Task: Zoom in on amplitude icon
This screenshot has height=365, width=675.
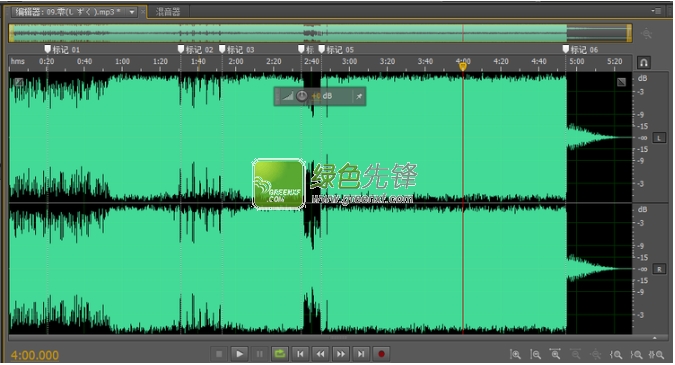Action: coord(515,354)
